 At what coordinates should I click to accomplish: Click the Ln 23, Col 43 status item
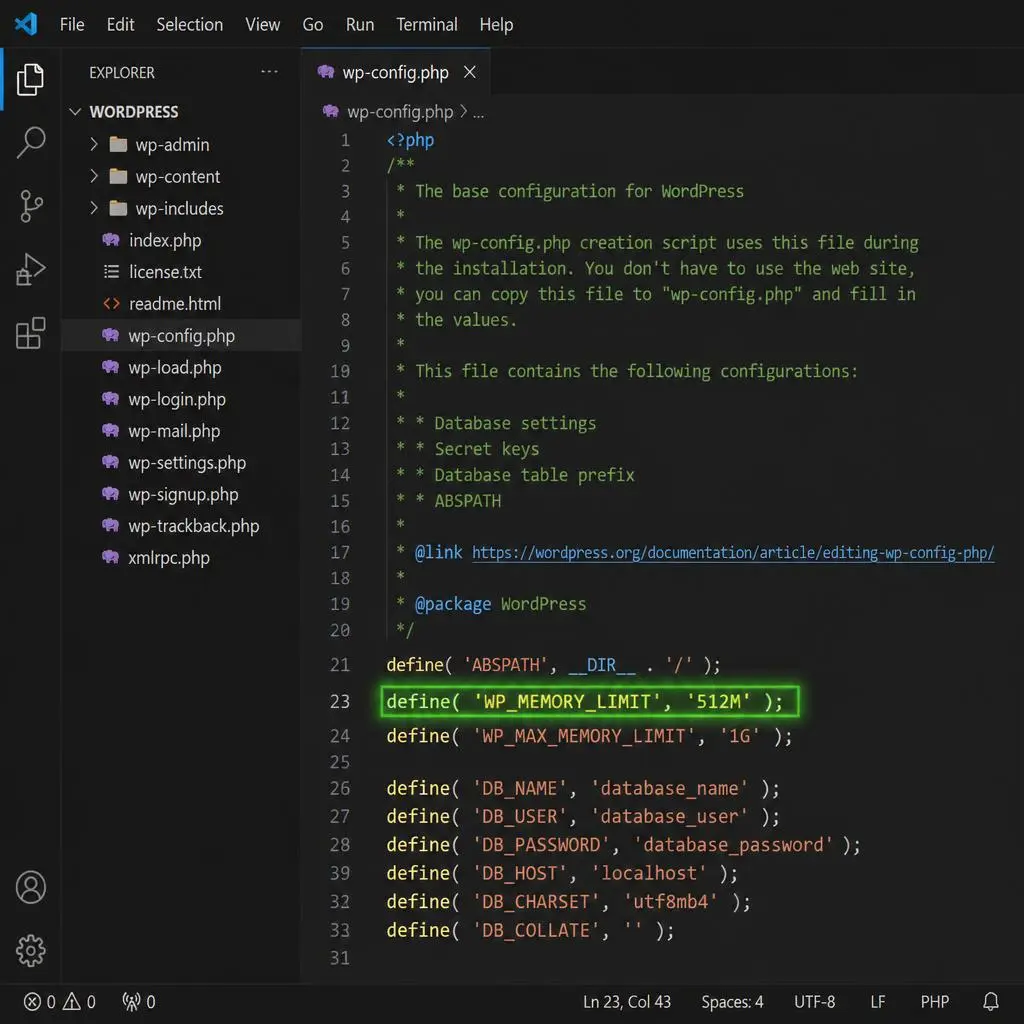pos(626,1002)
